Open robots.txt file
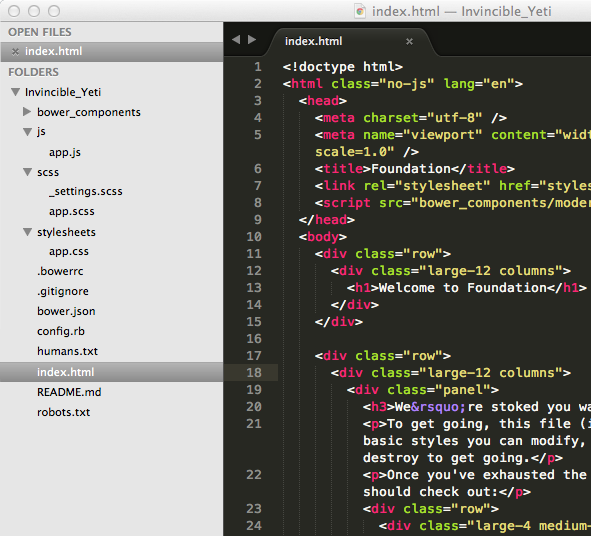This screenshot has height=536, width=591. click(63, 412)
